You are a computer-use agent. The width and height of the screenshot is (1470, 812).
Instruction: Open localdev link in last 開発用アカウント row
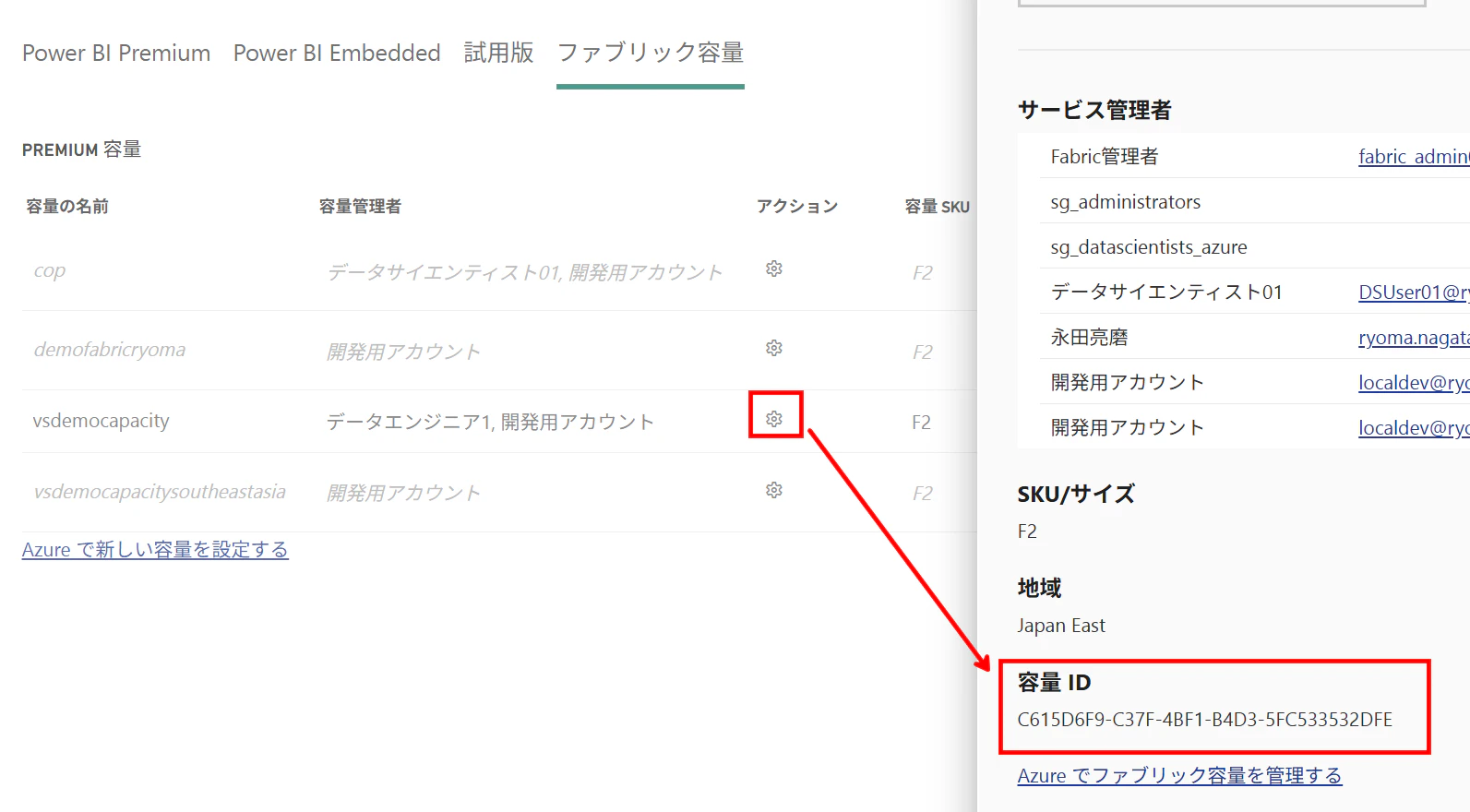(1414, 428)
